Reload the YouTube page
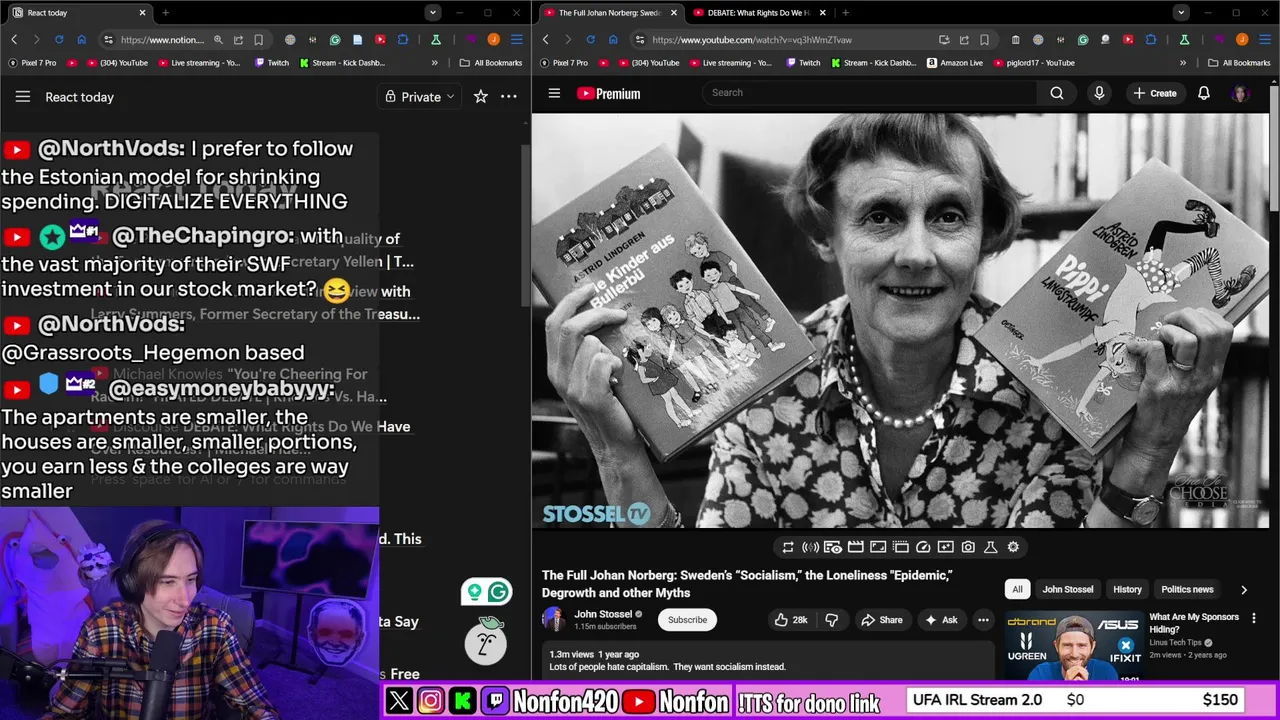The width and height of the screenshot is (1280, 720). point(591,40)
